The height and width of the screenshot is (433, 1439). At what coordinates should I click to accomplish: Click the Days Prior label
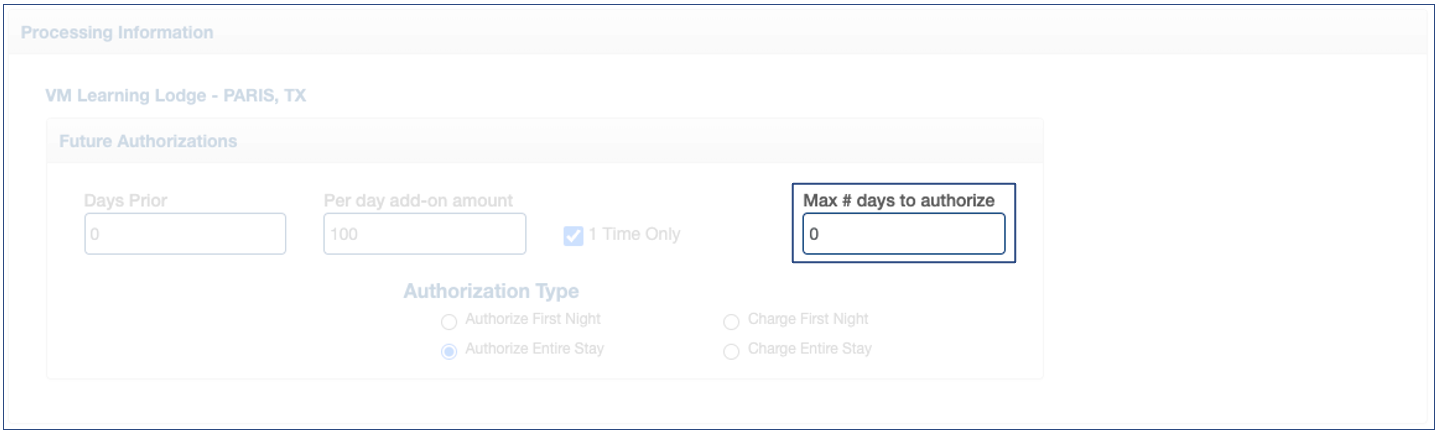pos(126,201)
